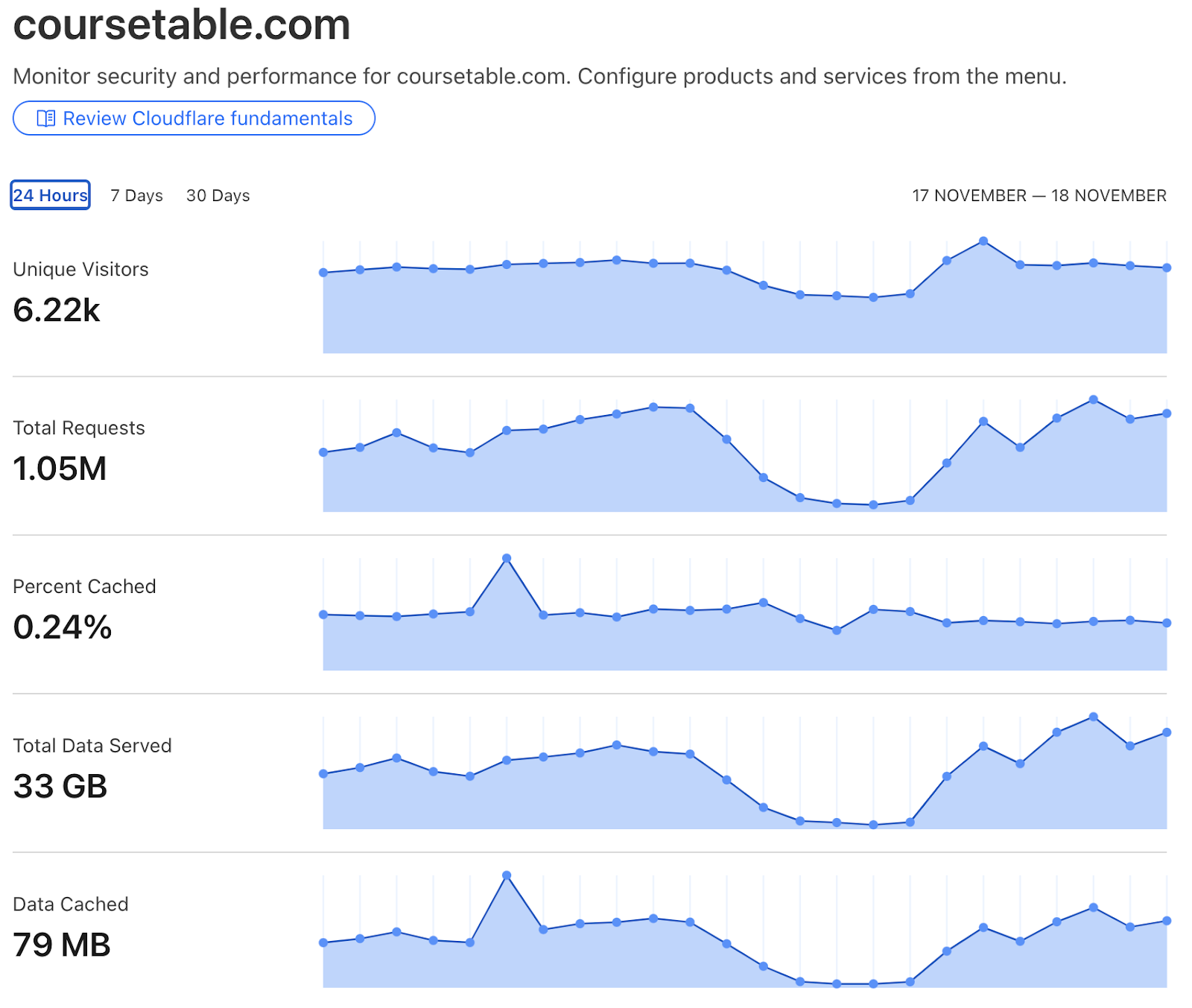Screen dimensions: 1192x1008
Task: Click the spike point on Data Cached chart
Action: point(507,875)
